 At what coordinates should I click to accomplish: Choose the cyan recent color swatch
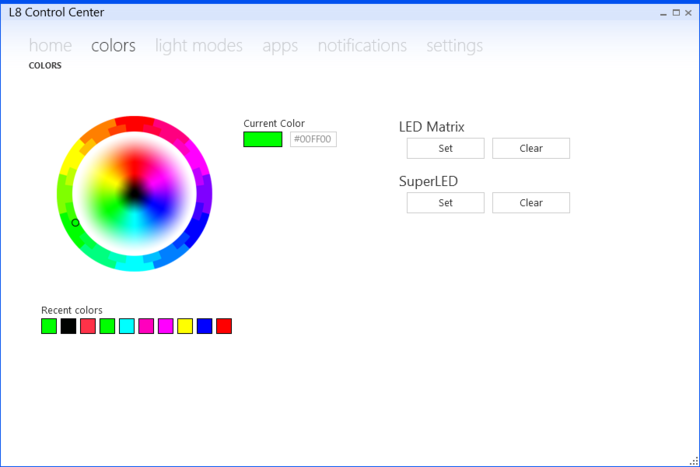[127, 326]
